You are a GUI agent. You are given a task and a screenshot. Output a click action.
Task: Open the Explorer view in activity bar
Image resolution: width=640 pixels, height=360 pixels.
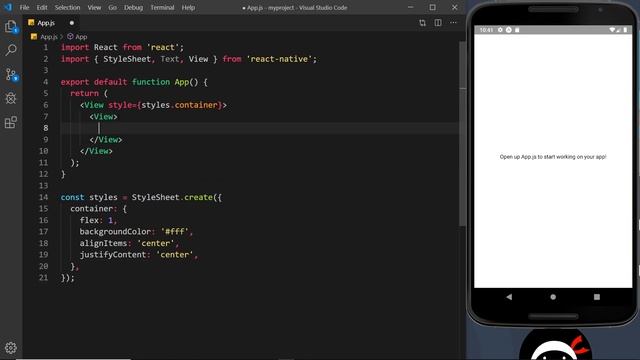pyautogui.click(x=11, y=27)
